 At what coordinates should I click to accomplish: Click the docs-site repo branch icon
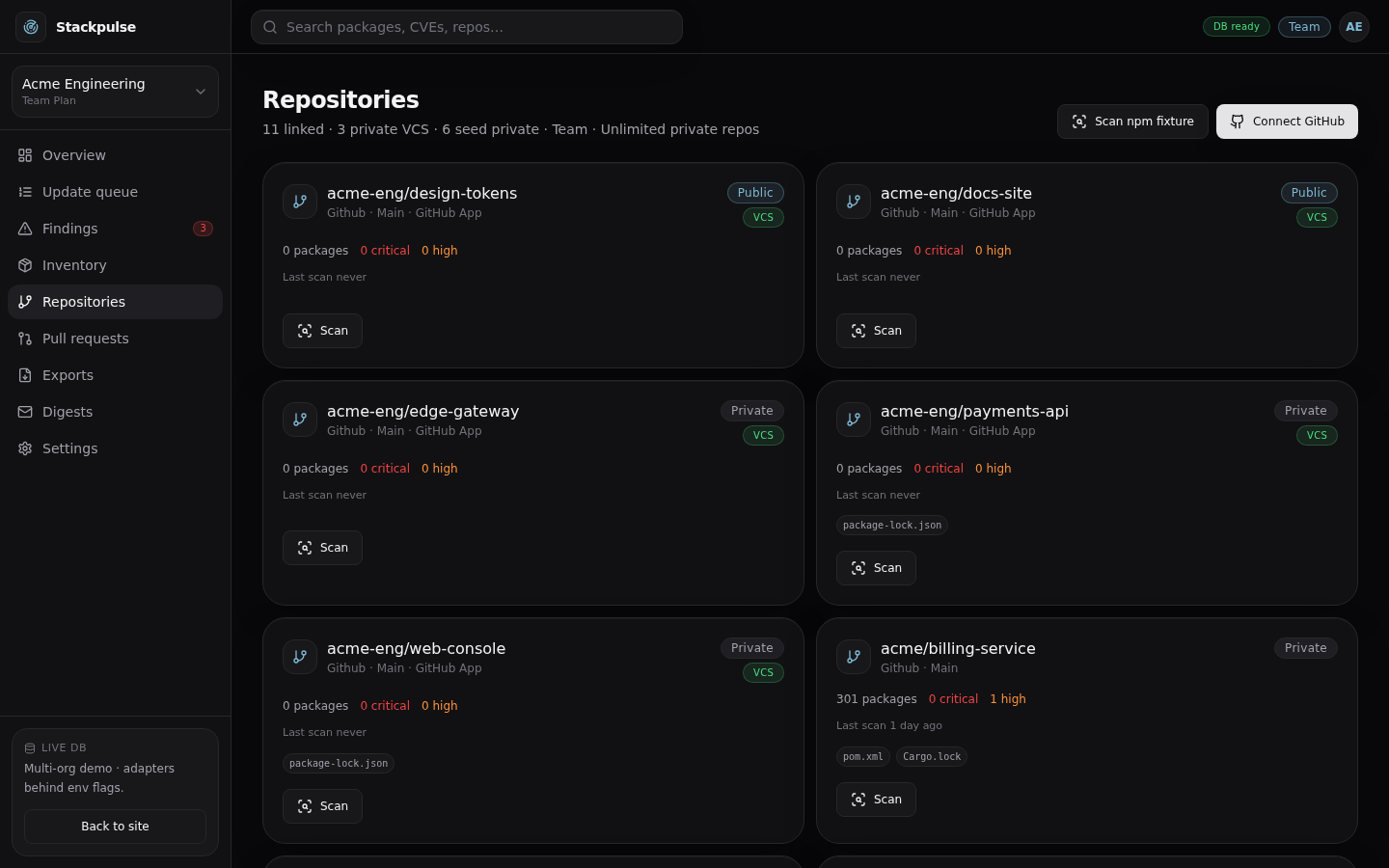854,202
